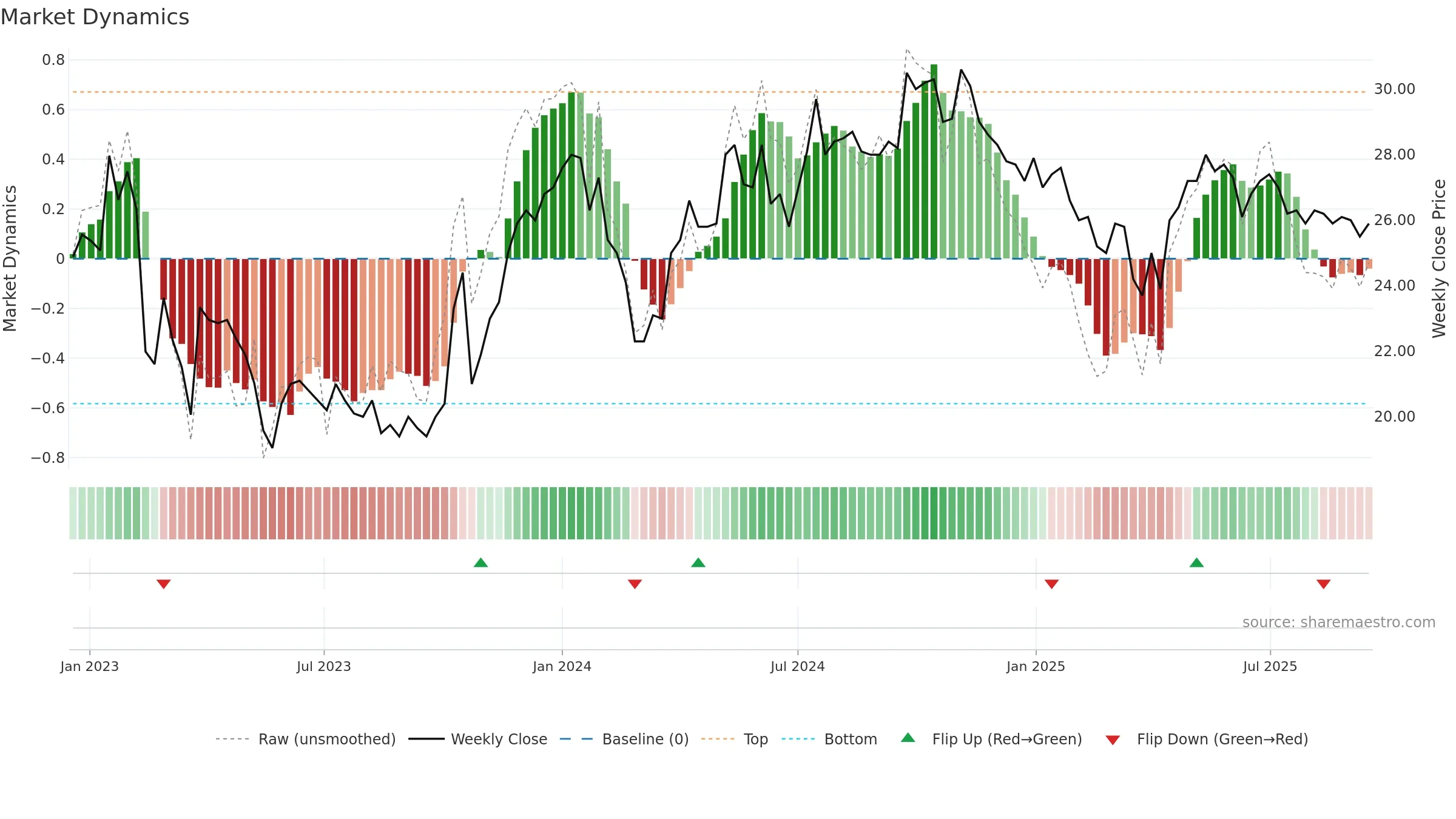Click the Weekly Close Price axis title

[1439, 258]
